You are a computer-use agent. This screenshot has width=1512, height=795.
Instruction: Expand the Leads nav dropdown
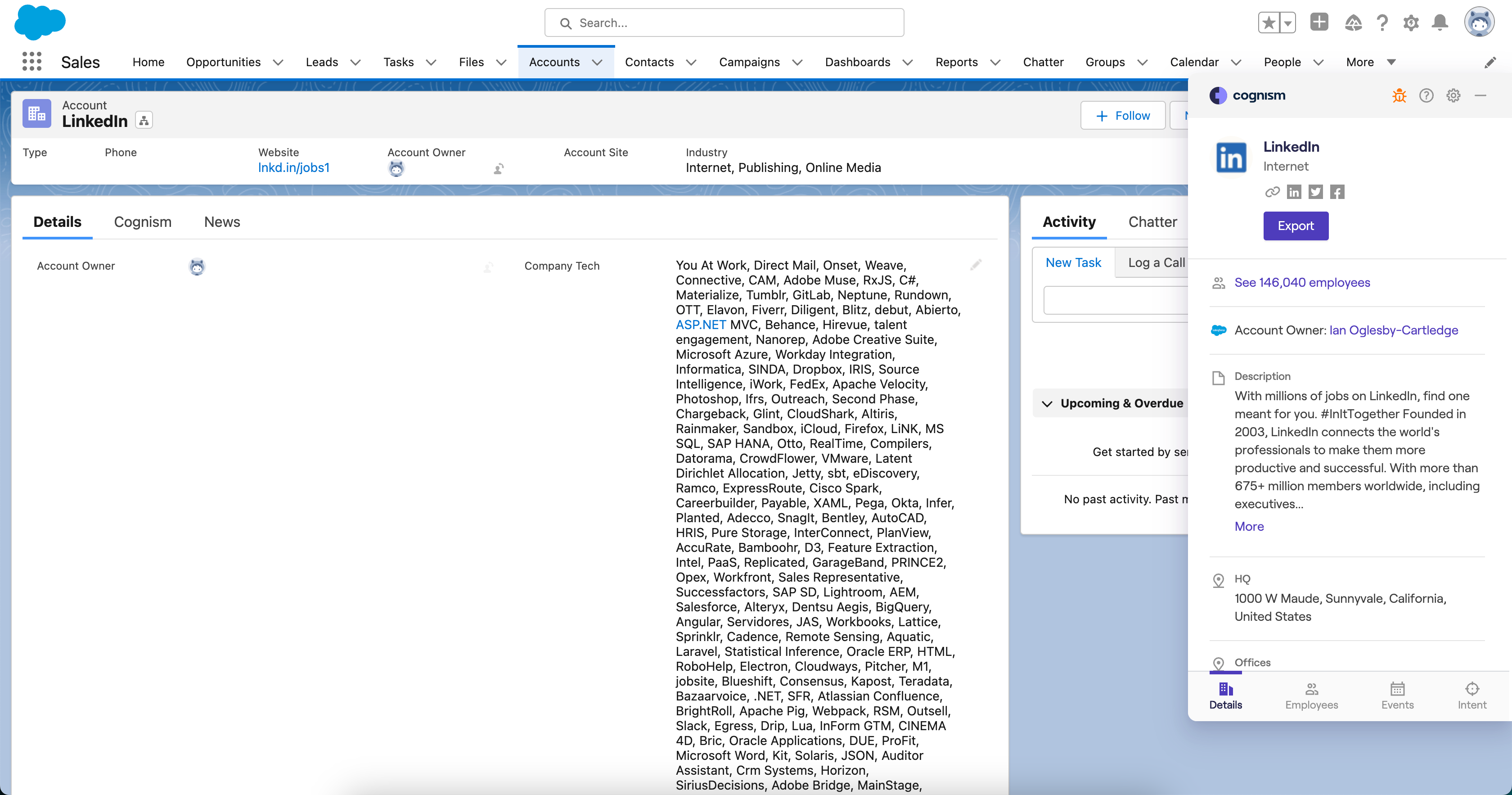pyautogui.click(x=355, y=62)
